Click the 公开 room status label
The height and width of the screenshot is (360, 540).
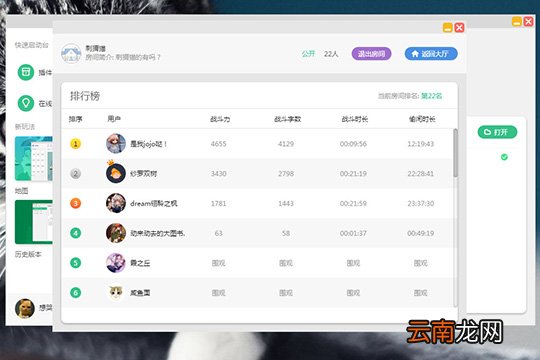point(308,54)
